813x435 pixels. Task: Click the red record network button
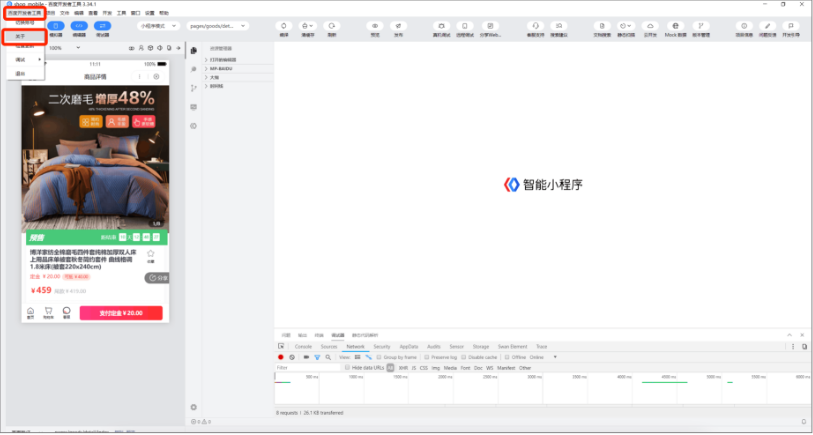point(281,357)
